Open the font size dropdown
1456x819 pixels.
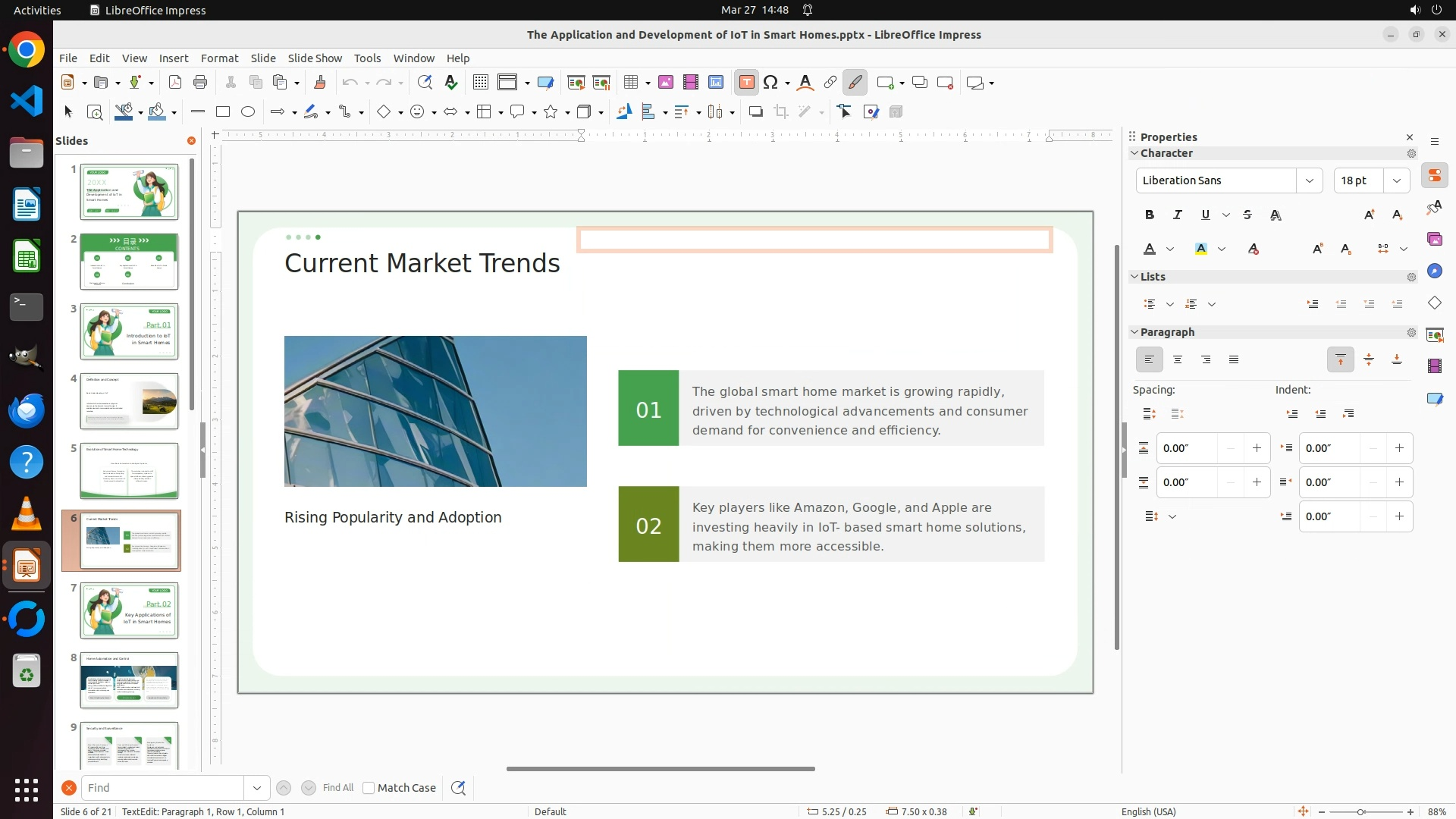click(x=1396, y=180)
